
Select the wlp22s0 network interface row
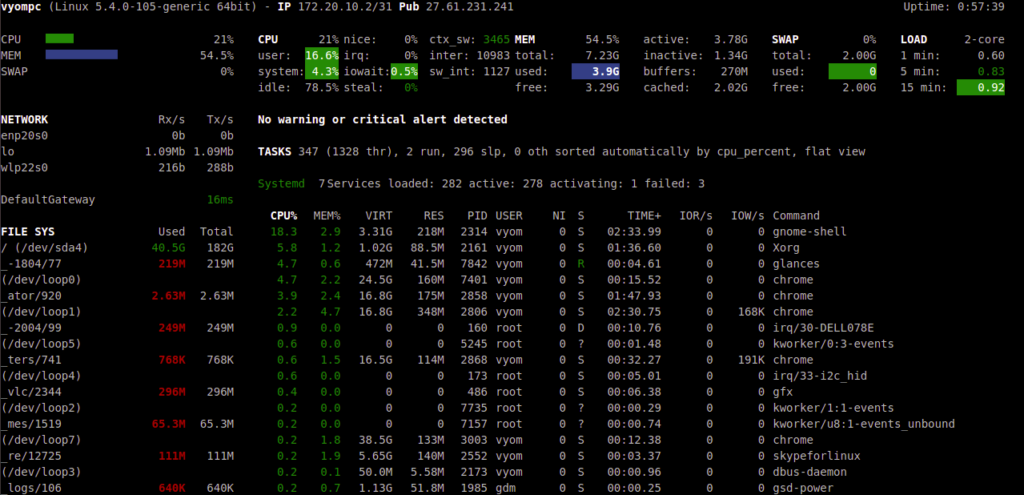click(x=118, y=168)
